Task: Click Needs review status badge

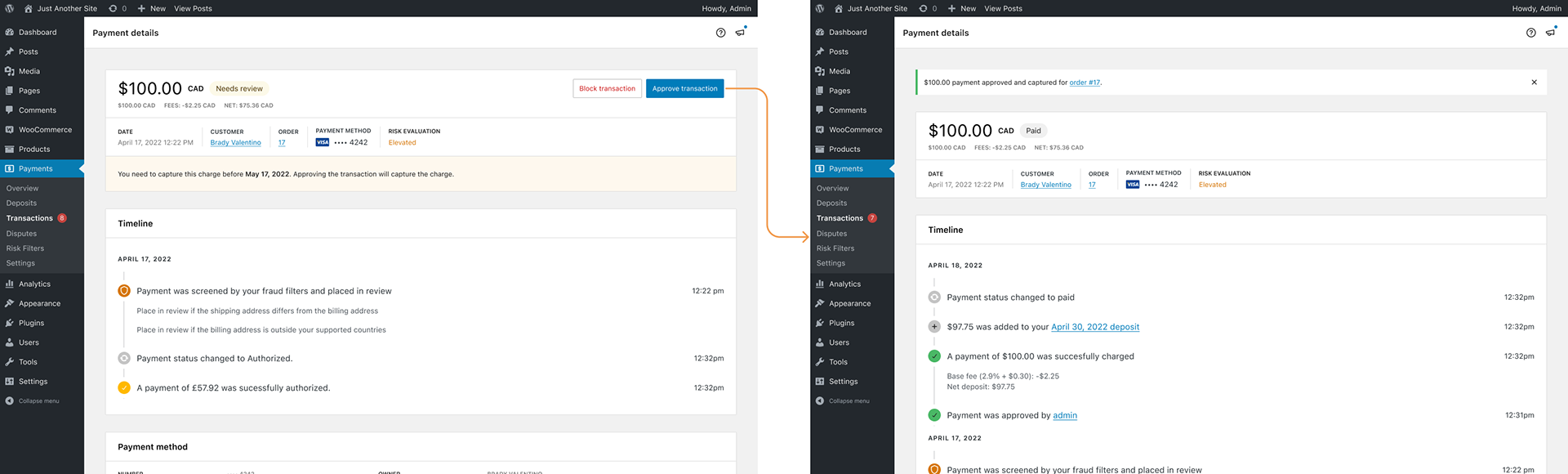Action: [239, 88]
